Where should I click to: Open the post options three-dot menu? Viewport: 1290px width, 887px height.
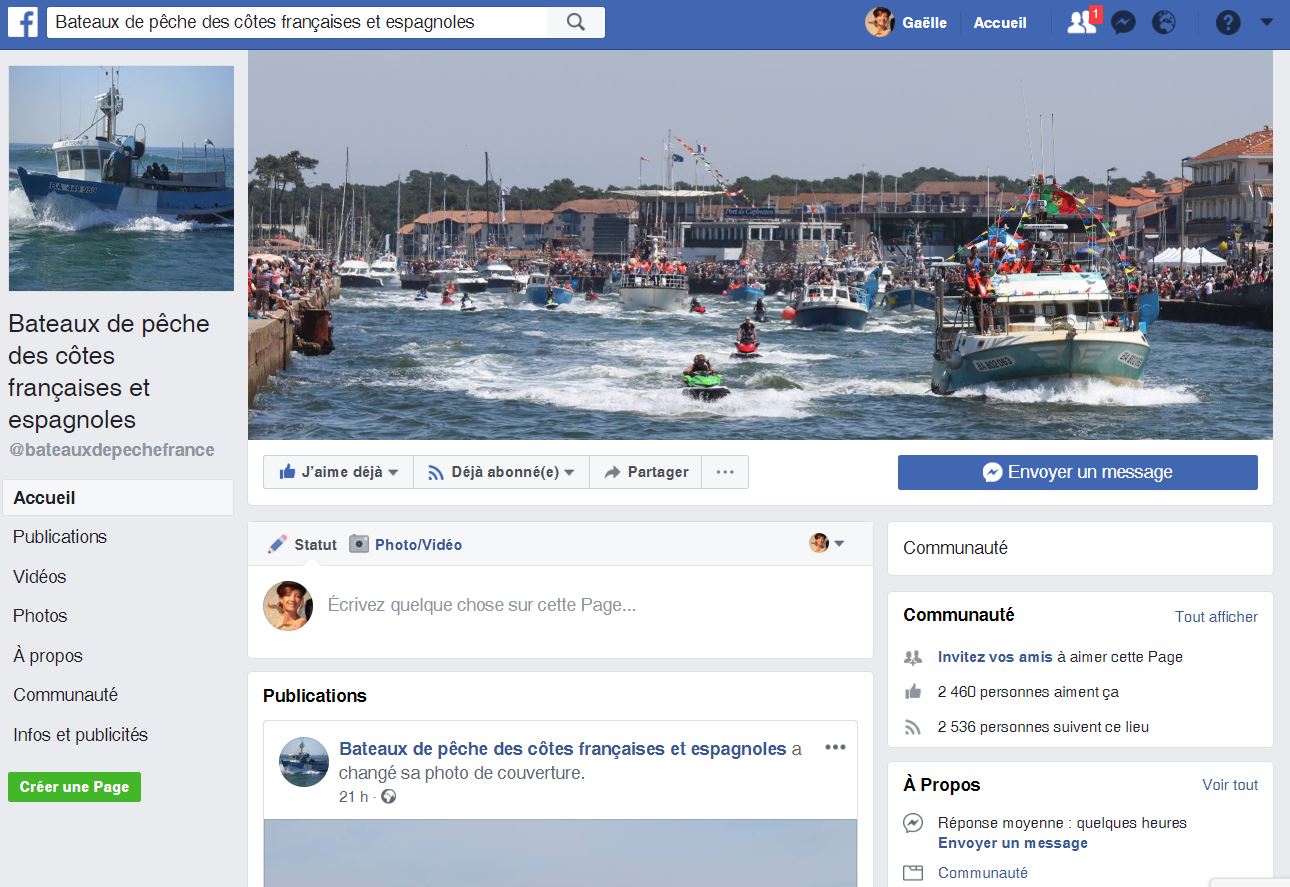point(835,748)
